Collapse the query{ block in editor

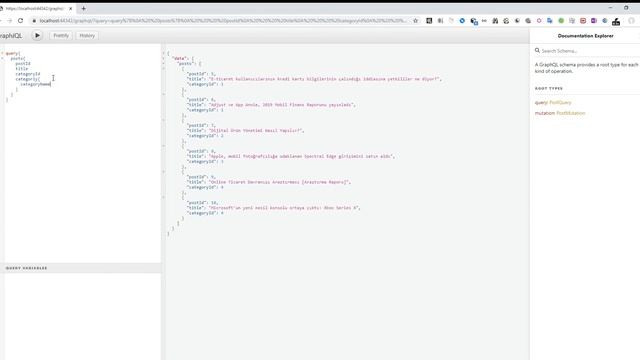tap(2, 53)
